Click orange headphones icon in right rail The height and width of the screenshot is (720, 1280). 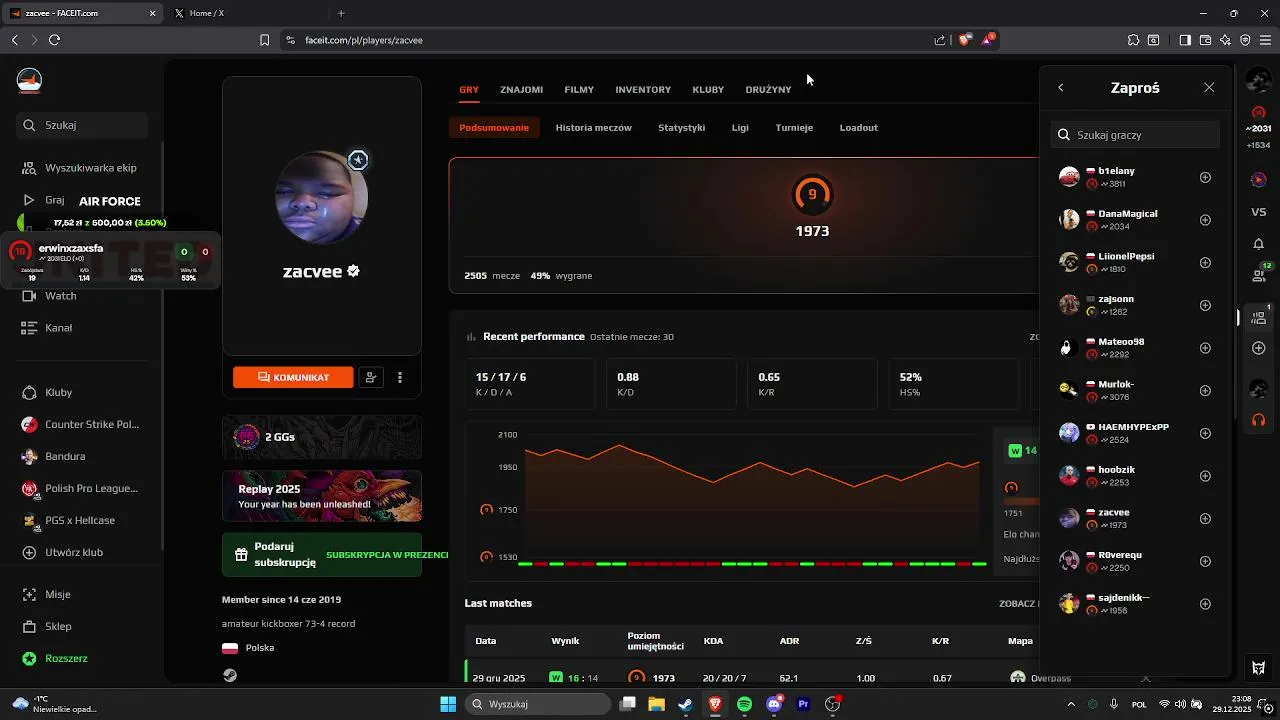[1259, 420]
